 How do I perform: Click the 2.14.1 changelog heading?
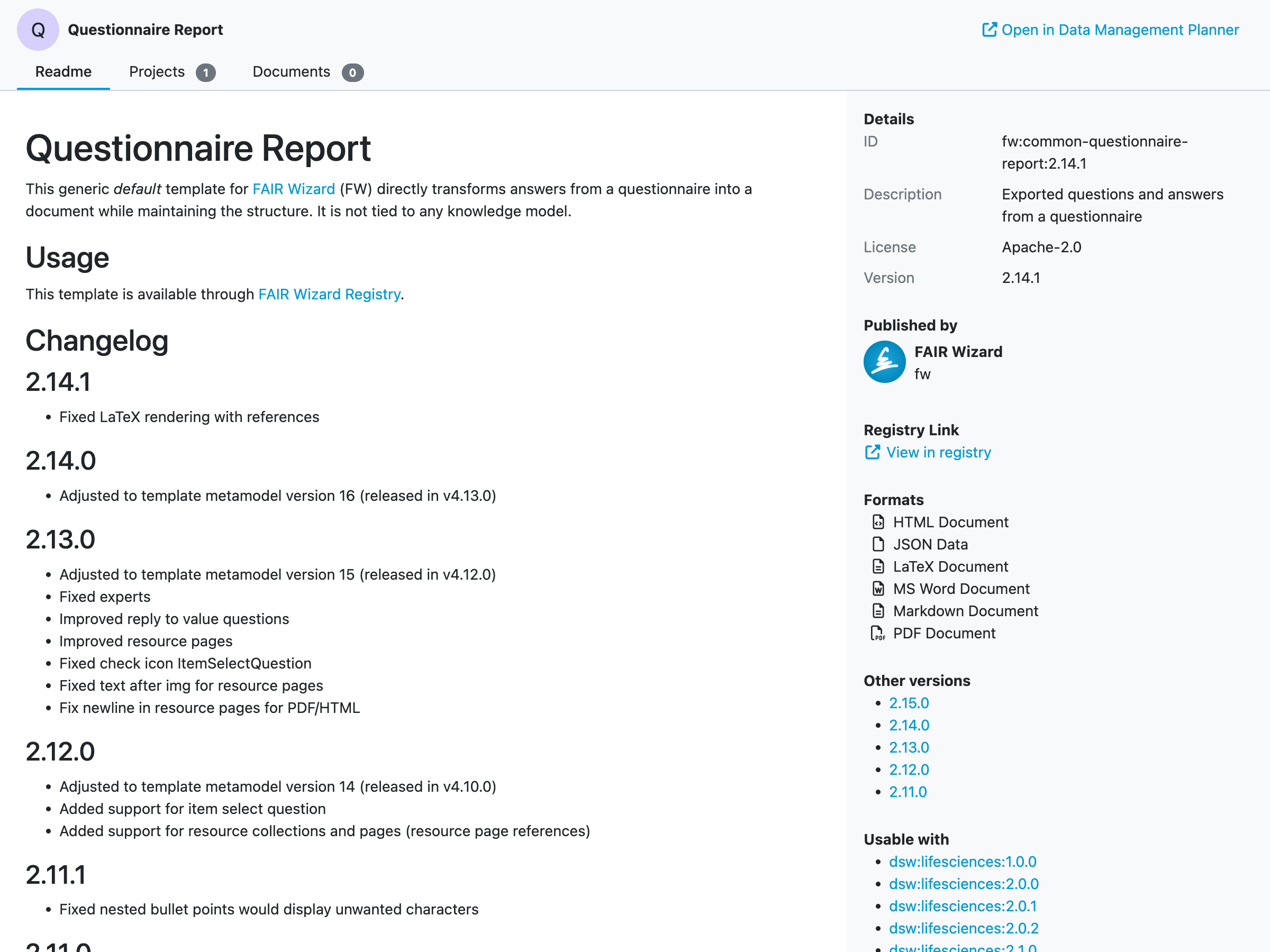click(x=58, y=383)
